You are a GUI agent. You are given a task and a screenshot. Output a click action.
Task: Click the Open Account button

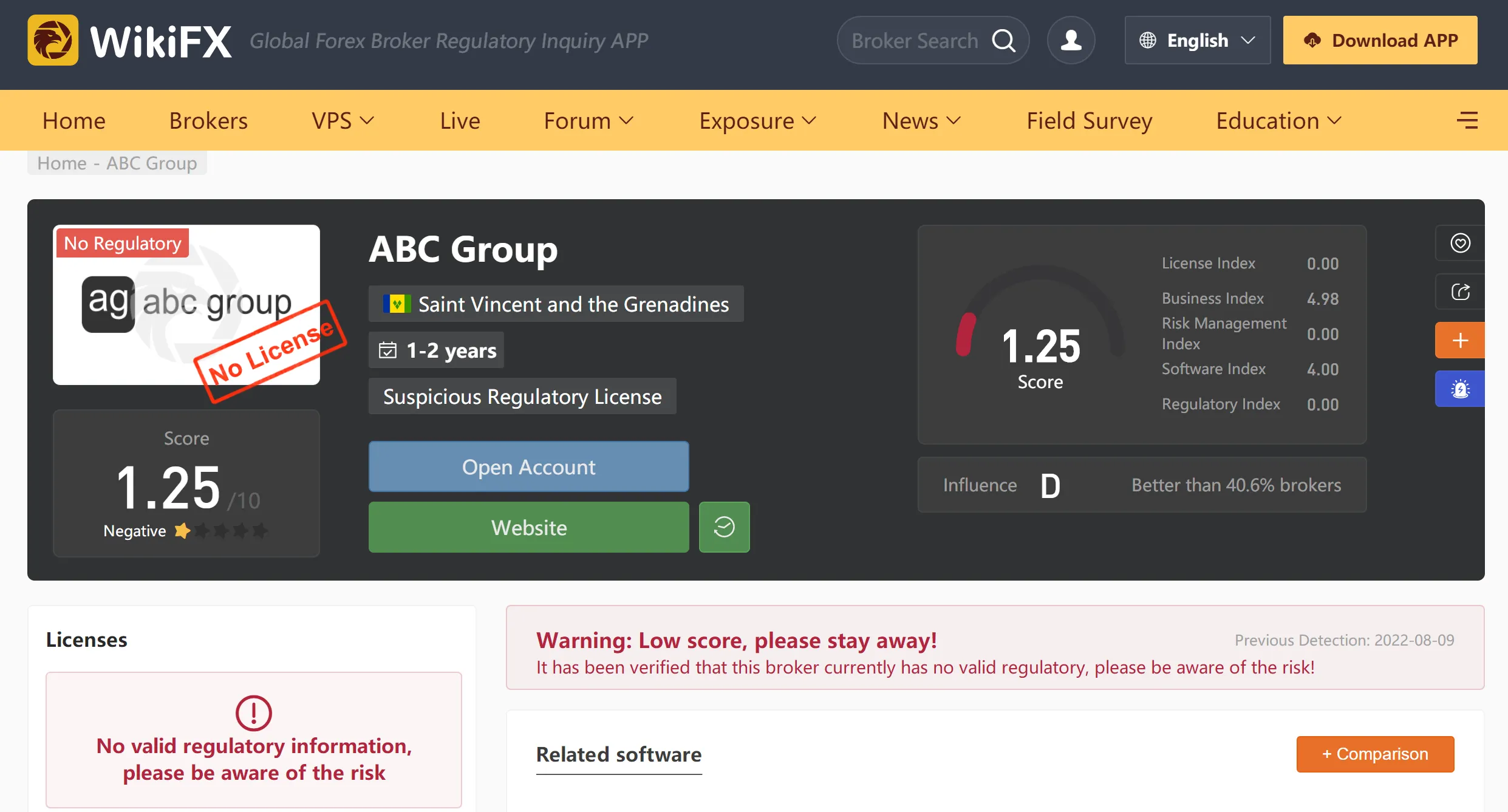(x=528, y=466)
